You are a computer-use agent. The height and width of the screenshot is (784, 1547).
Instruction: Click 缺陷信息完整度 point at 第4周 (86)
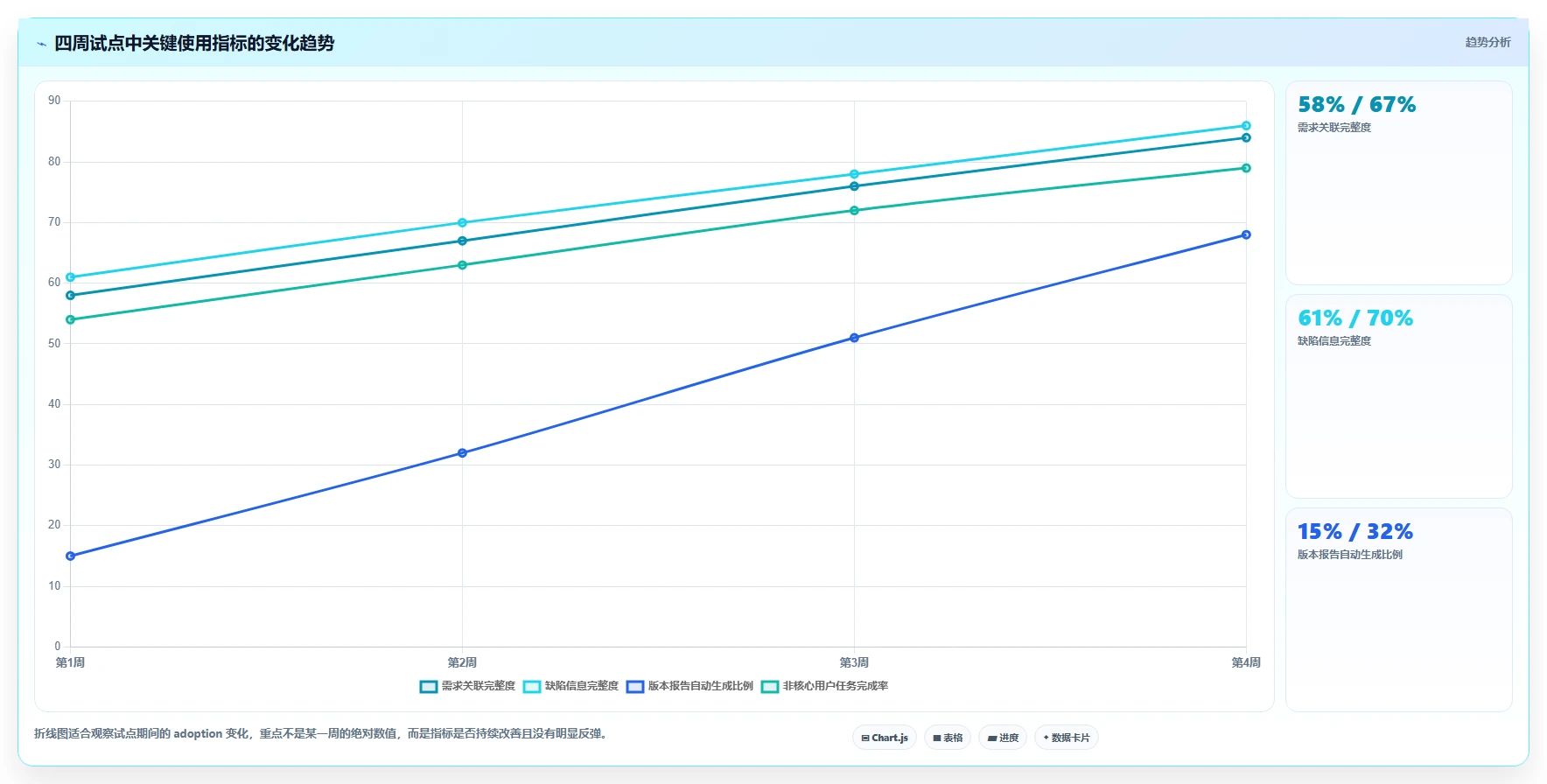click(1246, 126)
